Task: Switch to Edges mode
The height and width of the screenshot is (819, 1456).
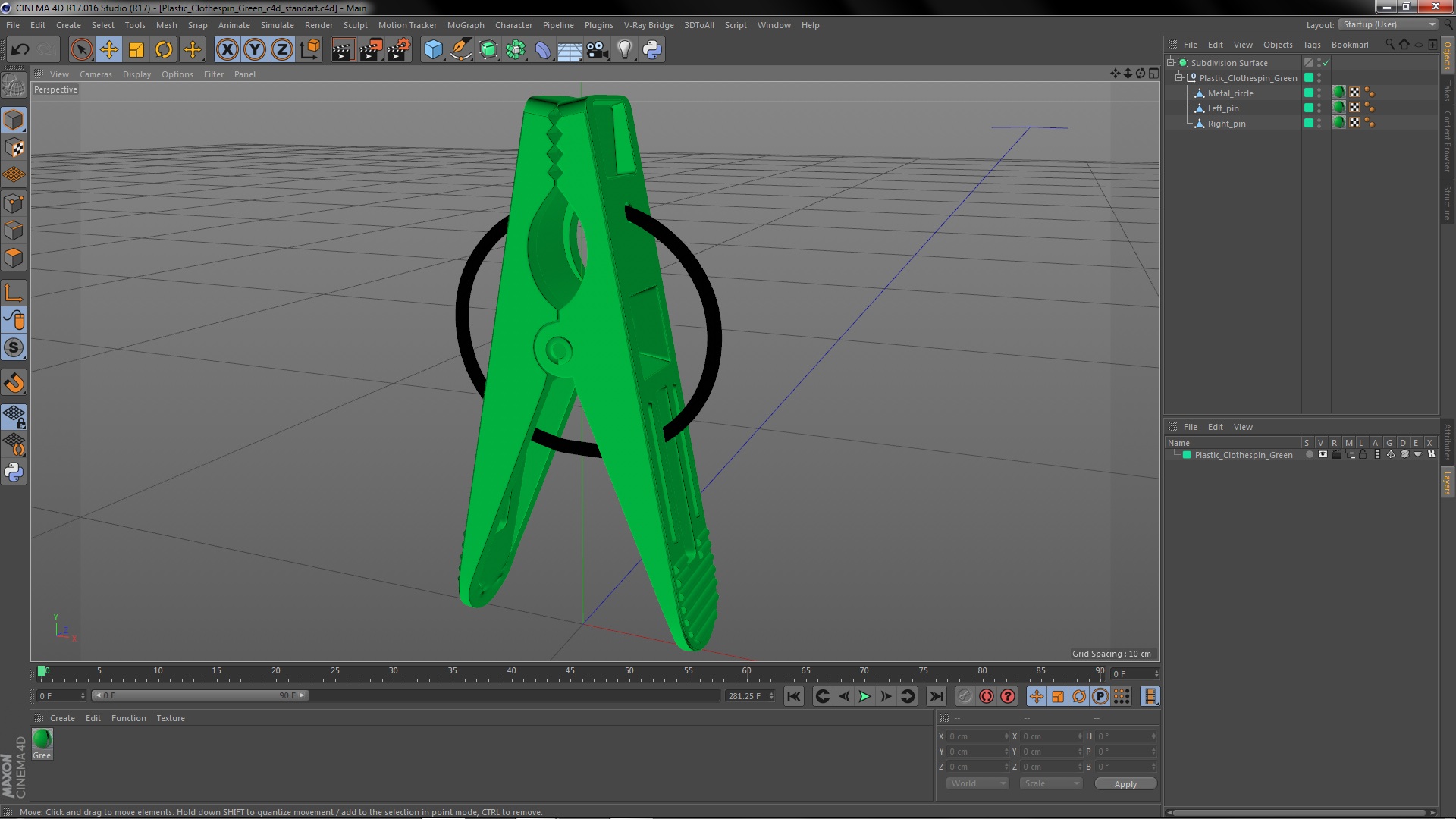Action: (x=14, y=231)
